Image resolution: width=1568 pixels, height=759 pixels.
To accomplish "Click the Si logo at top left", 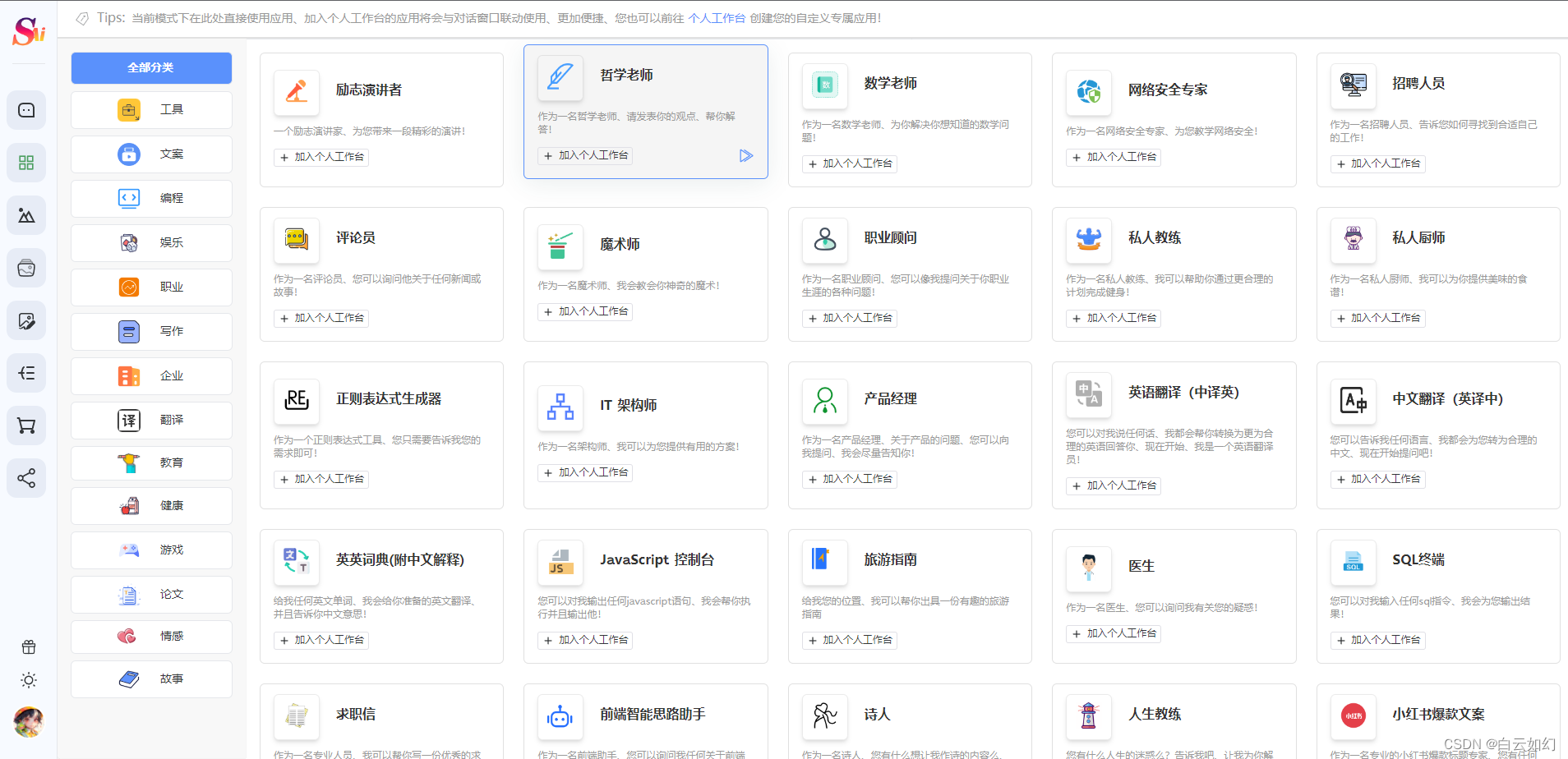I will 29,31.
